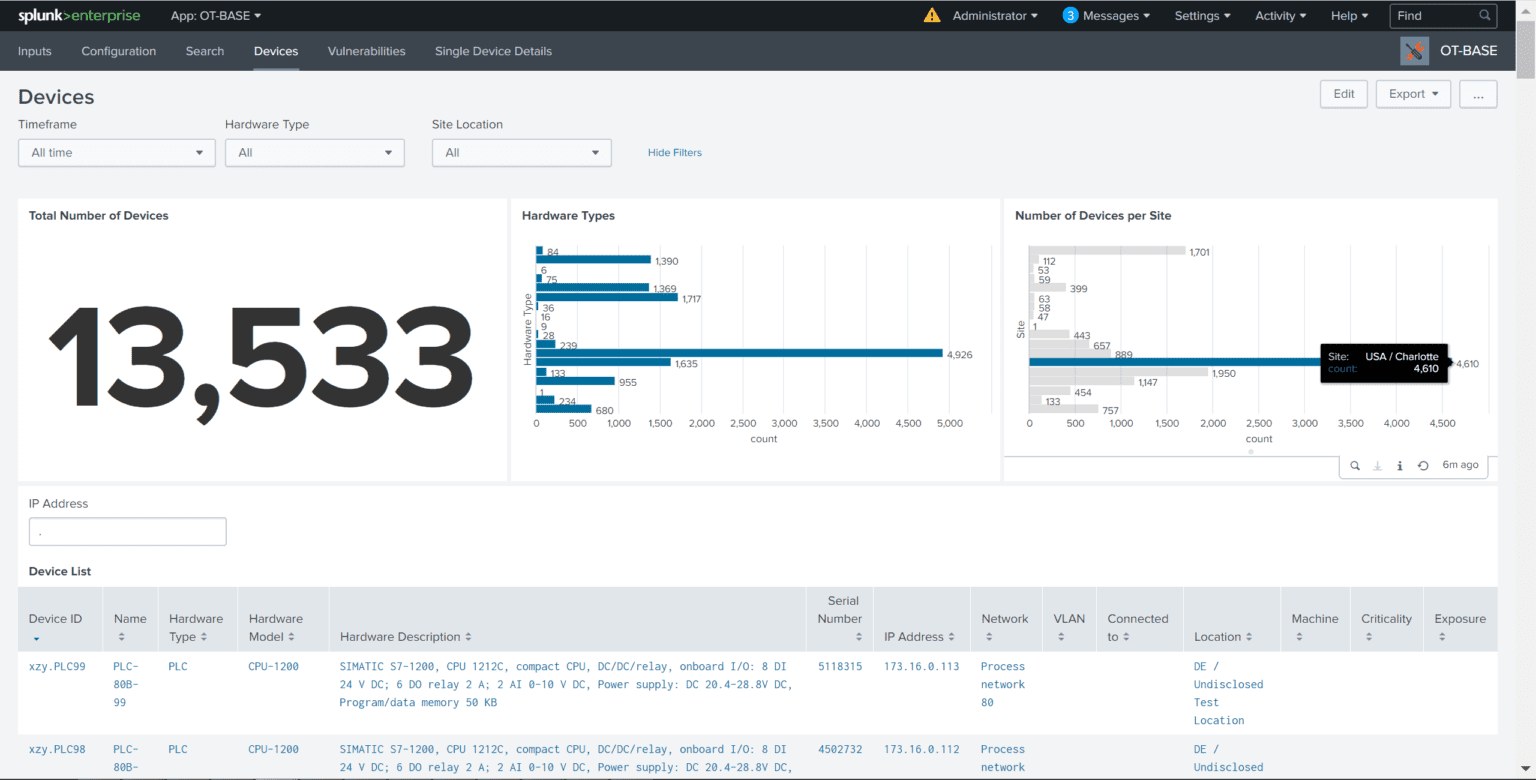Sort the Connected to column
1536x780 pixels.
point(1126,637)
